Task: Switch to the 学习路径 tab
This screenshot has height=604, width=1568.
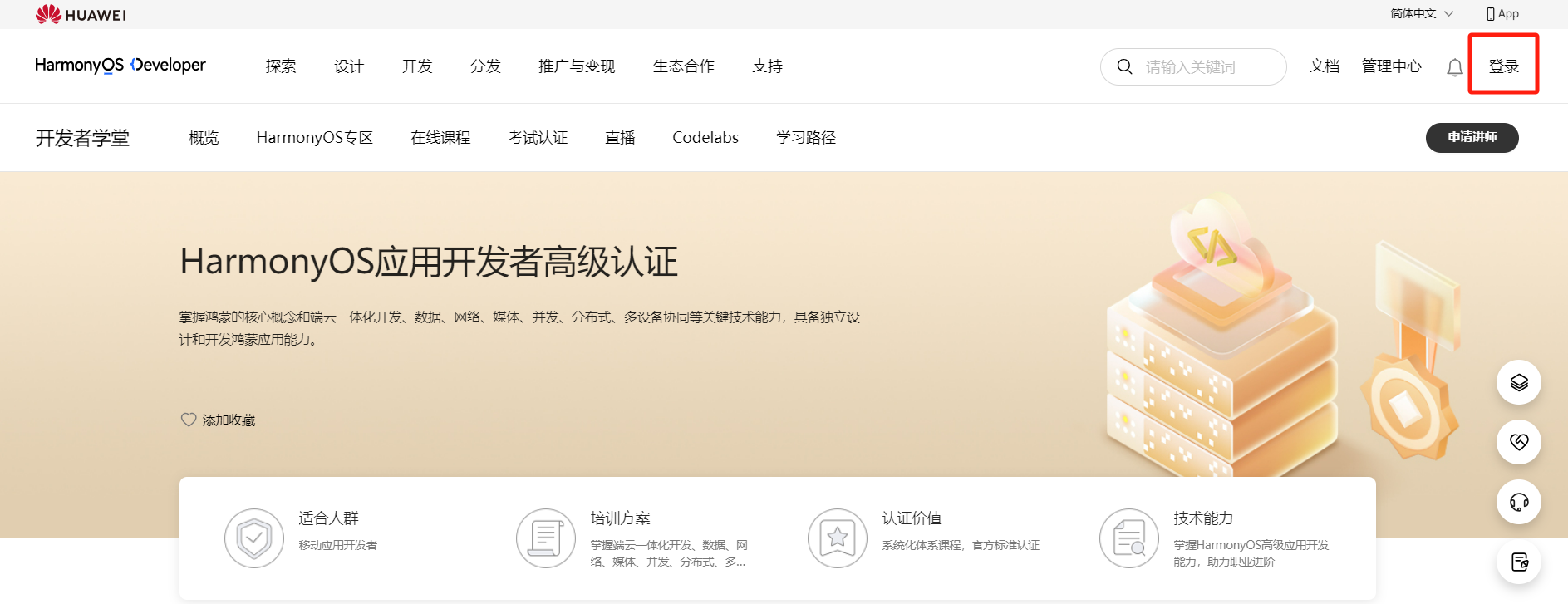Action: (806, 138)
